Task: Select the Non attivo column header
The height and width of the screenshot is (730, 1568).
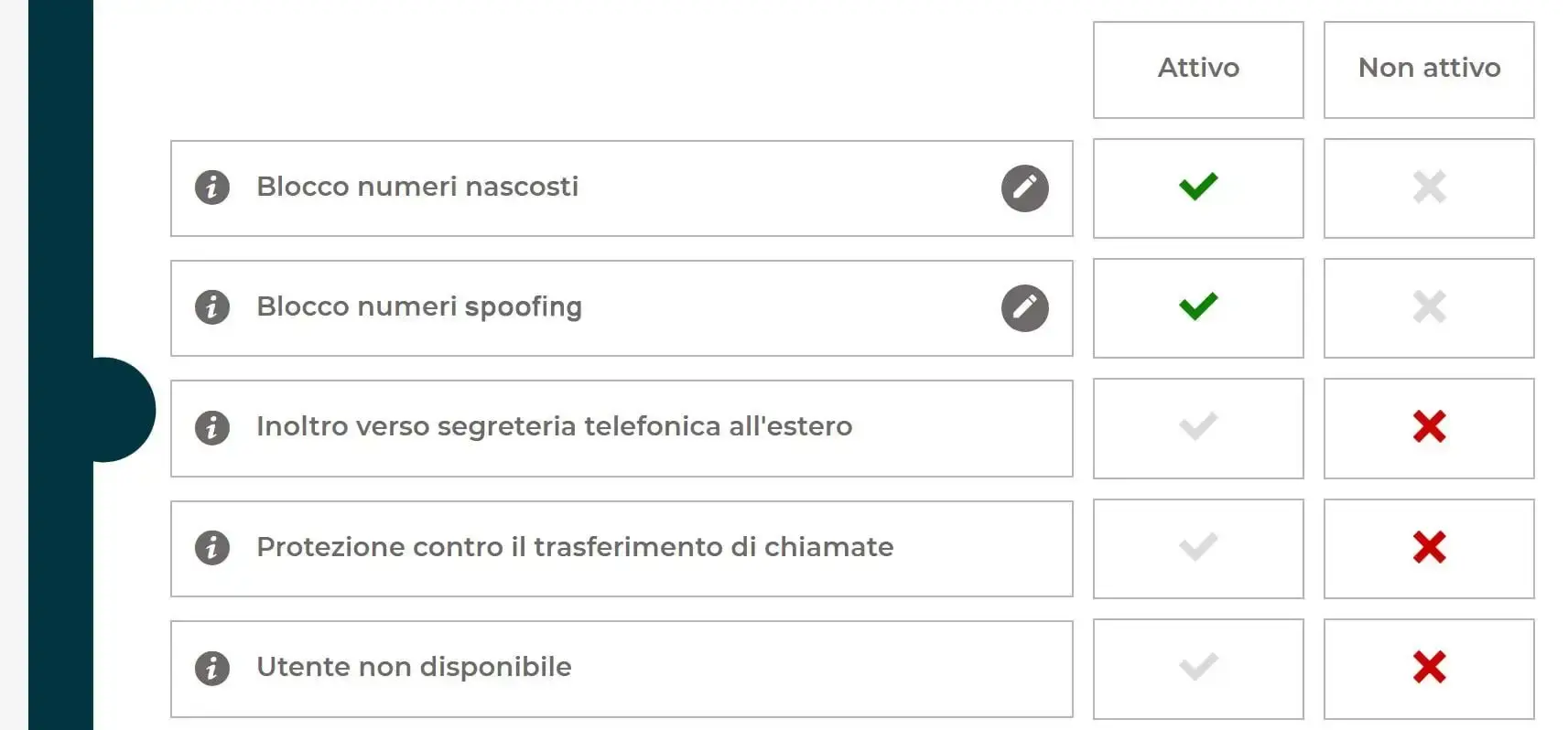Action: pyautogui.click(x=1429, y=70)
